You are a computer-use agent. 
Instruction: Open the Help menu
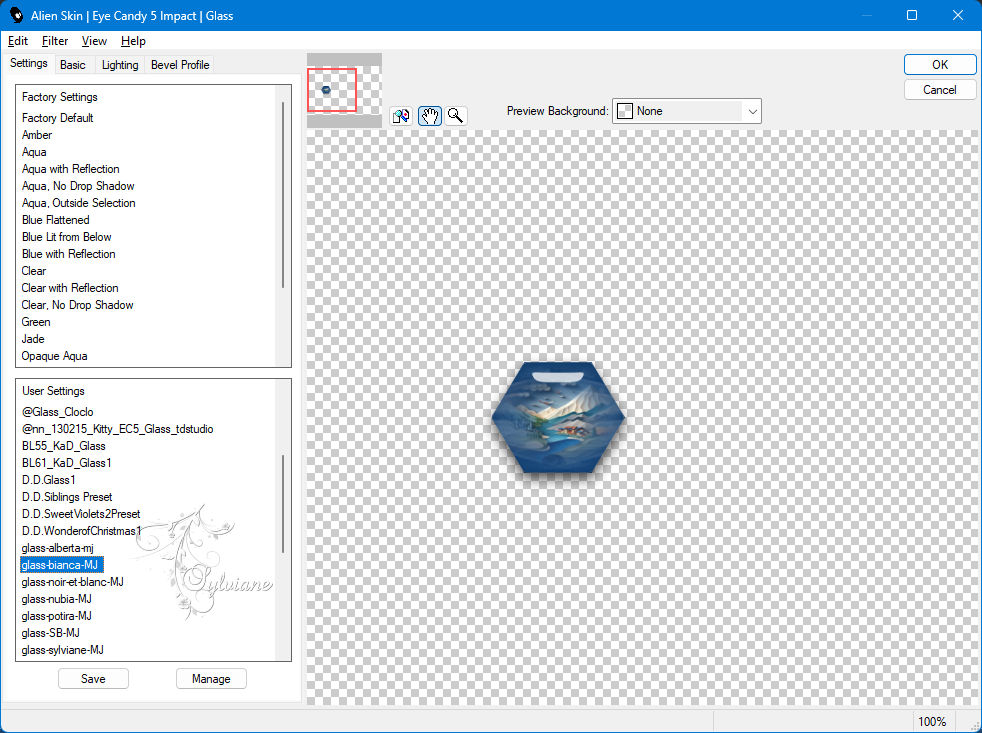pos(133,41)
